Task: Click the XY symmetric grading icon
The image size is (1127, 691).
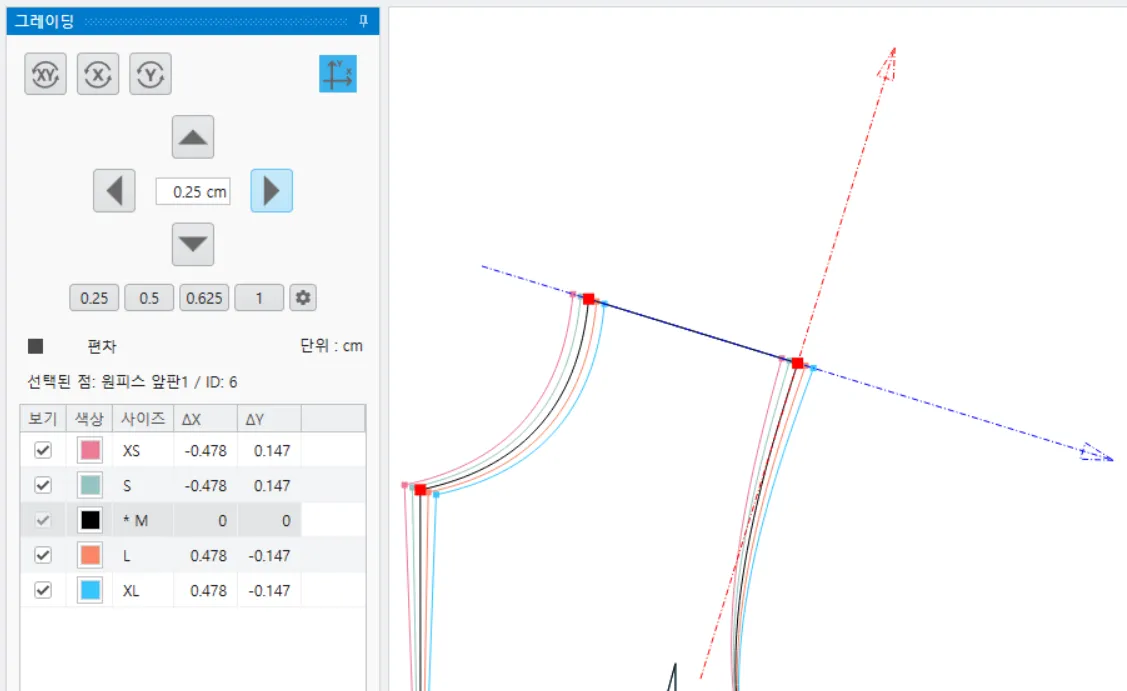Action: click(x=45, y=74)
